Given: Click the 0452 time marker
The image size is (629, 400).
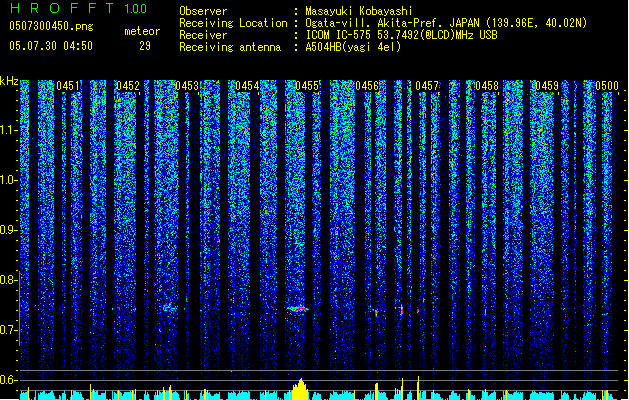Looking at the screenshot, I should (x=128, y=85).
